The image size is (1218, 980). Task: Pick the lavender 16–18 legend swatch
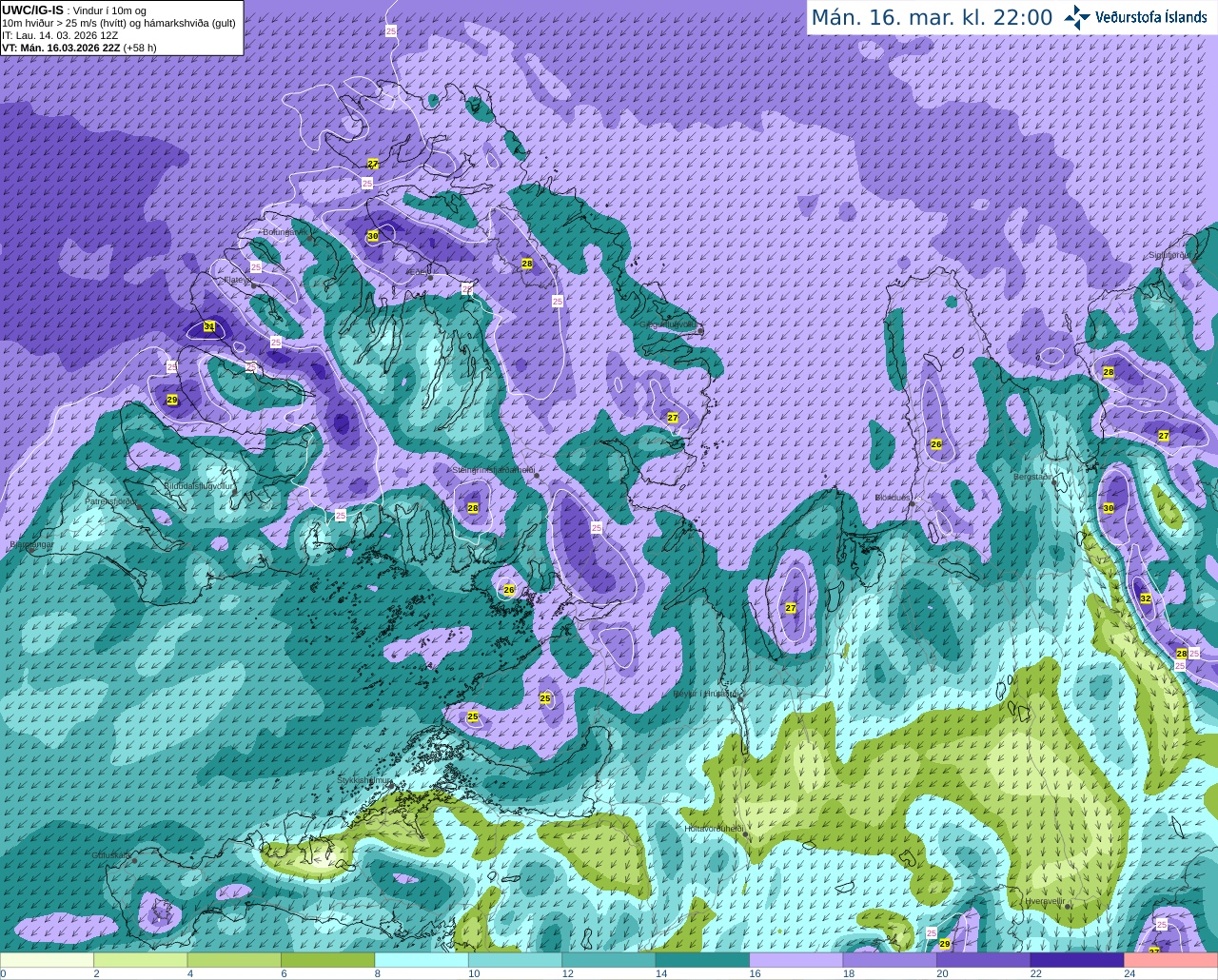[796, 960]
